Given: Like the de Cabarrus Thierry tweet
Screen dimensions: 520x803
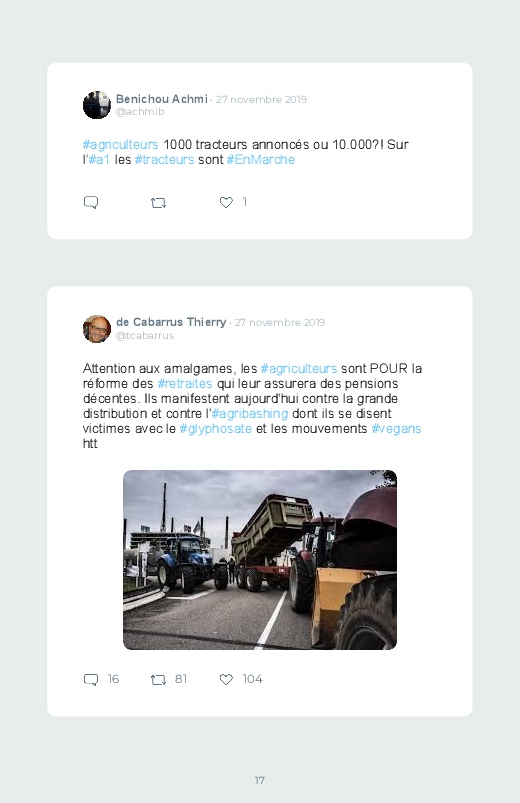Looking at the screenshot, I should point(226,679).
